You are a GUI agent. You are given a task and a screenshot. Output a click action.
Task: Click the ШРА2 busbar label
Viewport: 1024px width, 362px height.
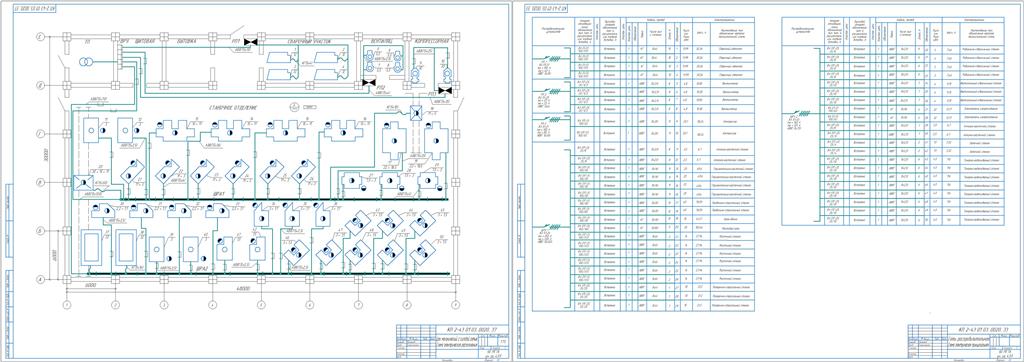(201, 268)
